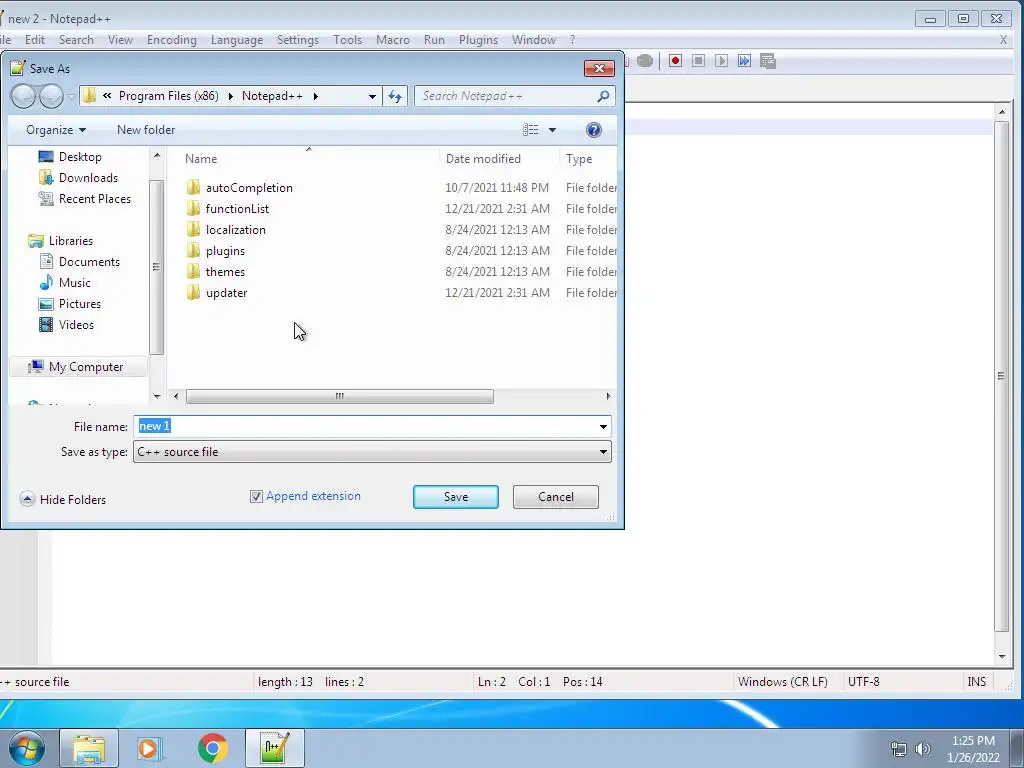Click Notepad++ taskbar icon

click(x=274, y=748)
